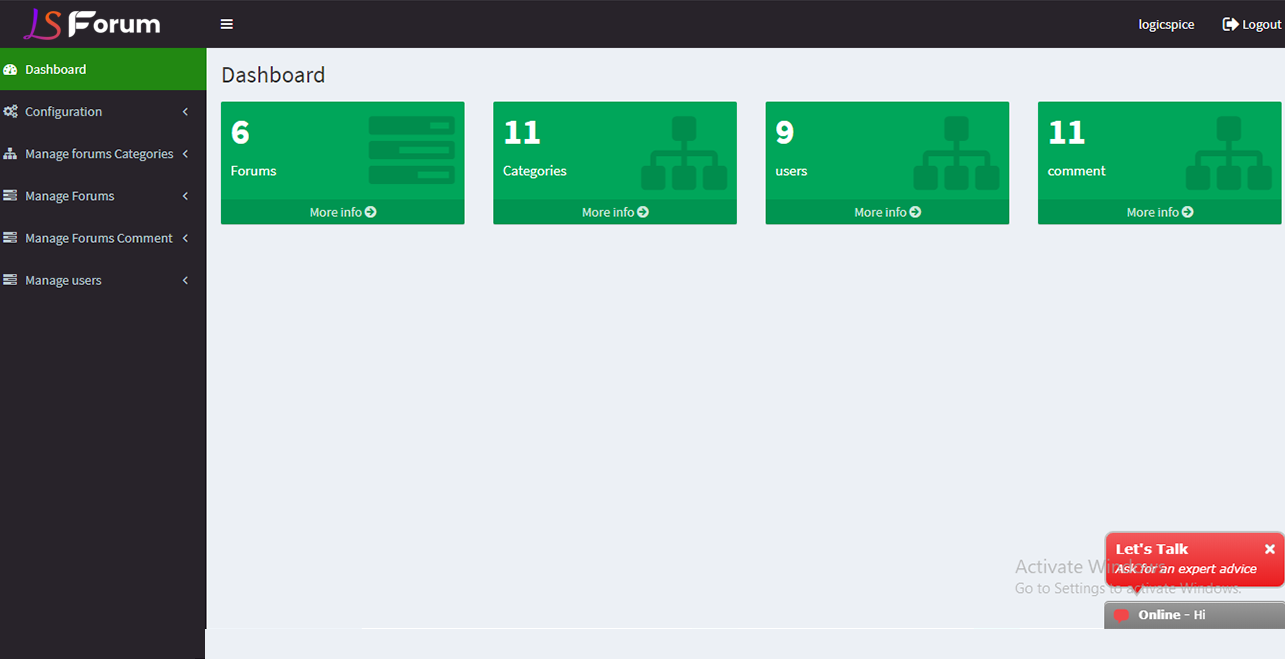Click the arrow icon in users More info
Image resolution: width=1285 pixels, height=659 pixels.
click(915, 212)
